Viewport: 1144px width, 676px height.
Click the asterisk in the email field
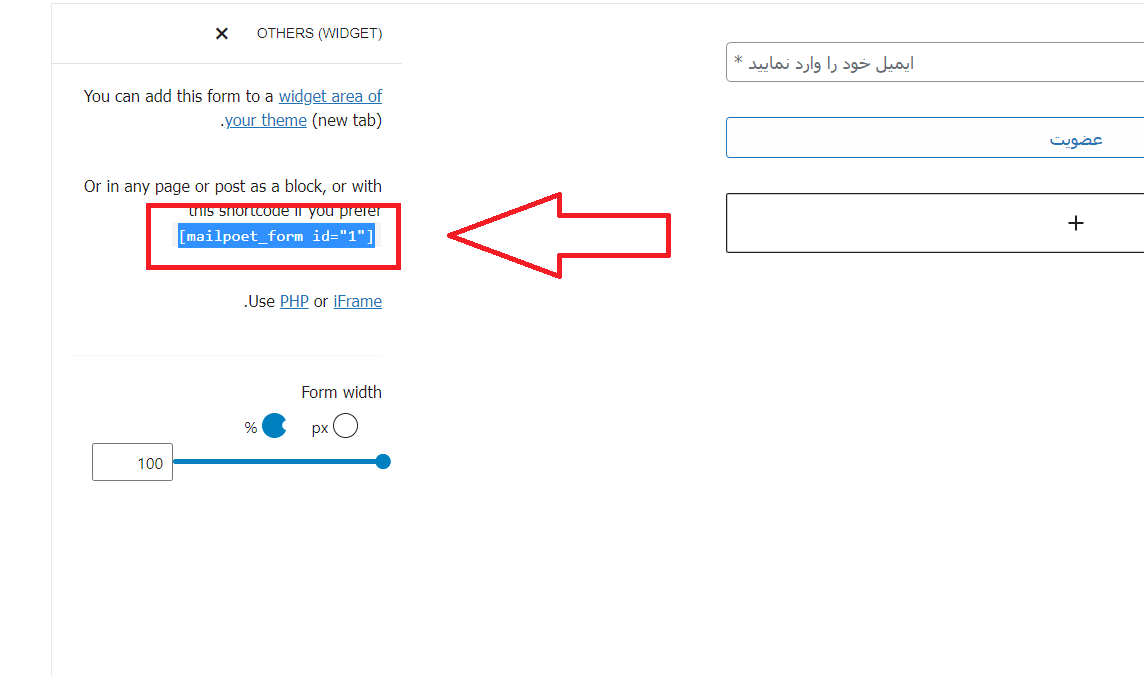click(738, 61)
